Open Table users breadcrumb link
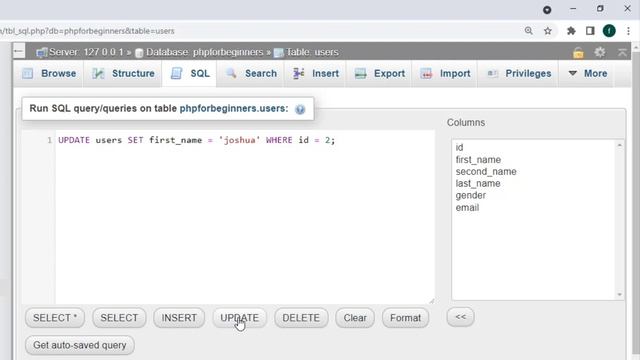Screen dimensions: 640x360 [312, 52]
